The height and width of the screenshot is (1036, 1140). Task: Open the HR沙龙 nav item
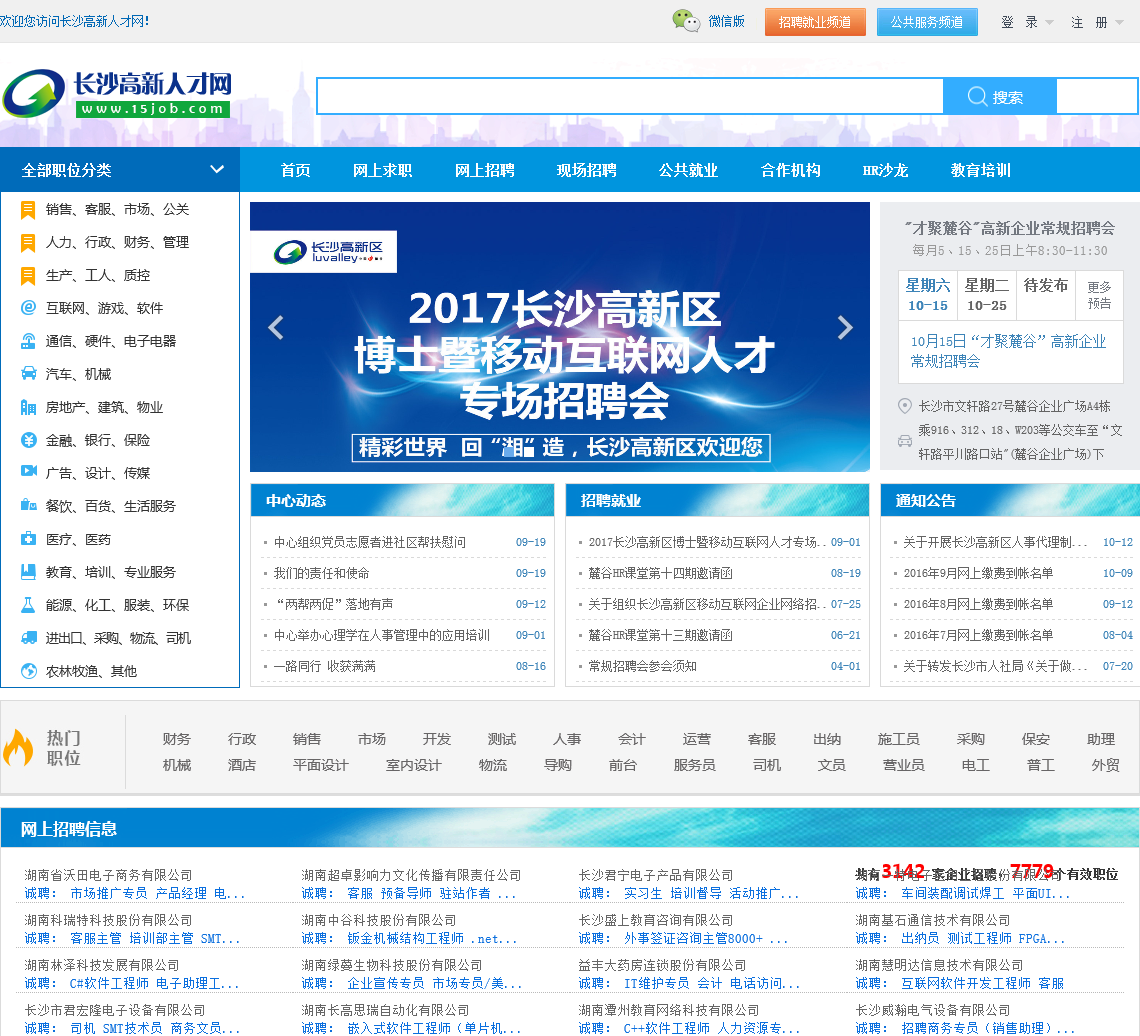885,170
